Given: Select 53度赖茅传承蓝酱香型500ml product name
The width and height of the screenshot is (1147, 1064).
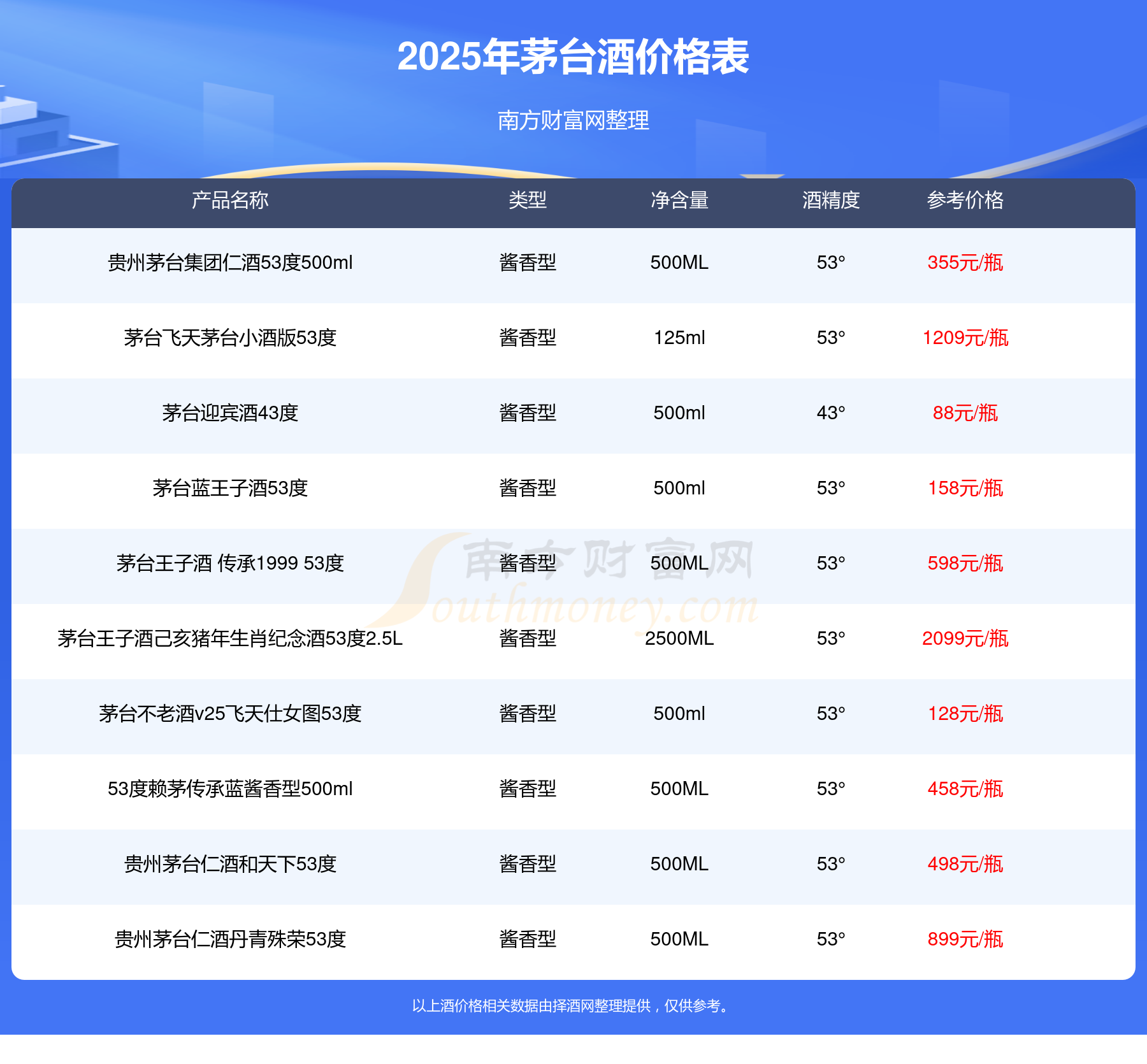Looking at the screenshot, I should coord(230,789).
